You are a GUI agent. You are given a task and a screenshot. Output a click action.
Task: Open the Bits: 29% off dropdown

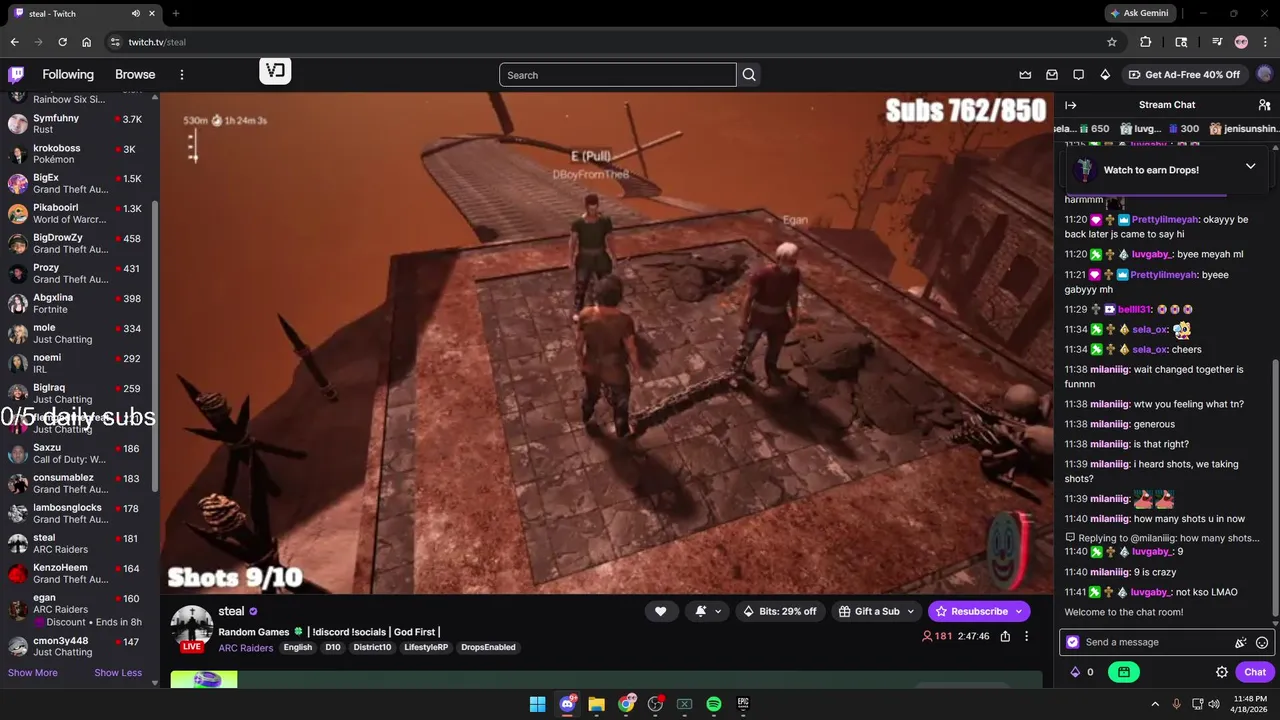click(x=780, y=611)
